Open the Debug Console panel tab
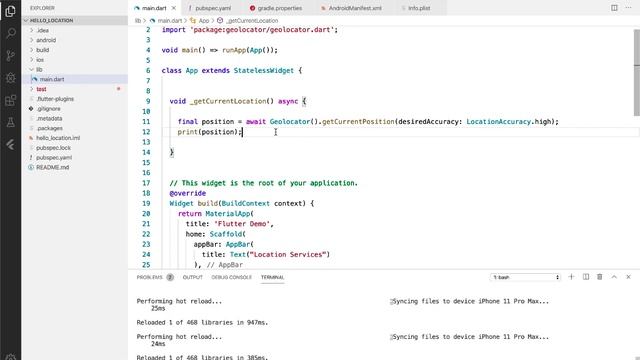 coord(231,277)
